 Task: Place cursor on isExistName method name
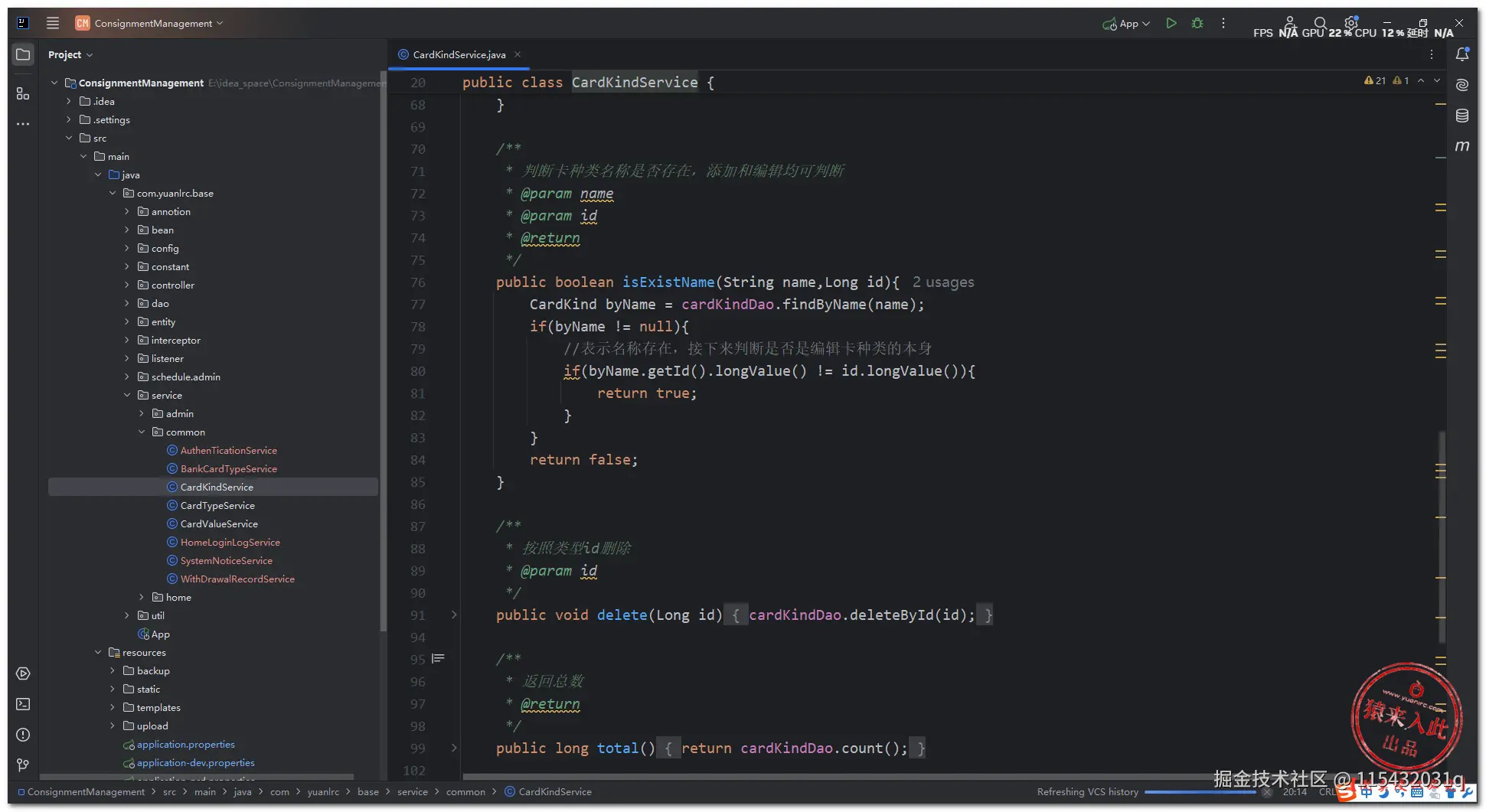pos(668,282)
